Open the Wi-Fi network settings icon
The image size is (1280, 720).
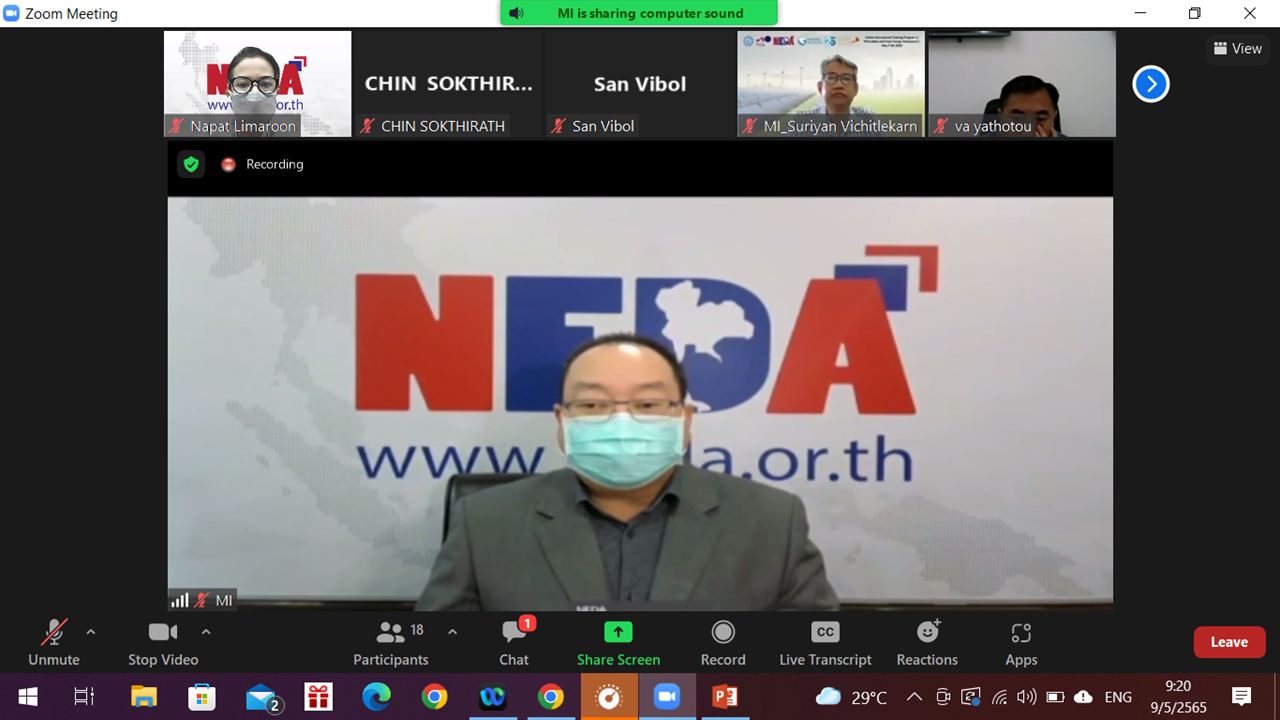tap(999, 697)
